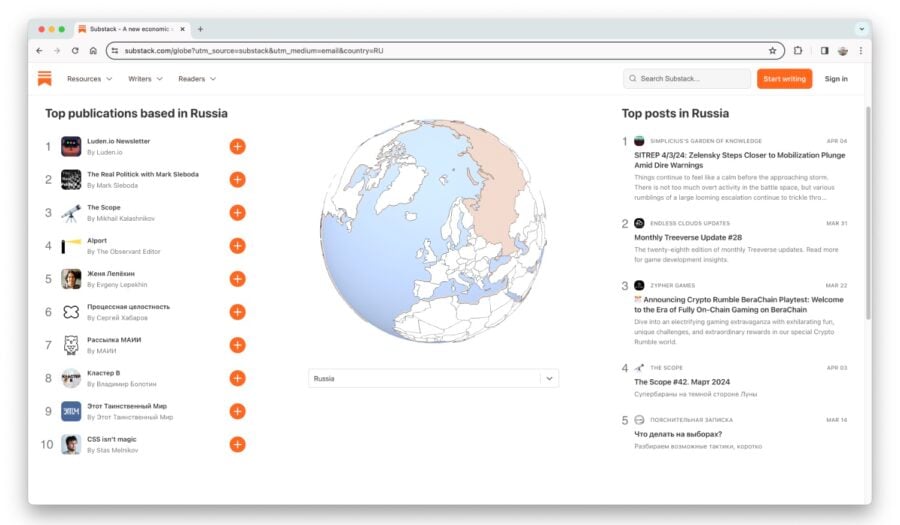Open the browser extensions puzzle icon

[798, 50]
